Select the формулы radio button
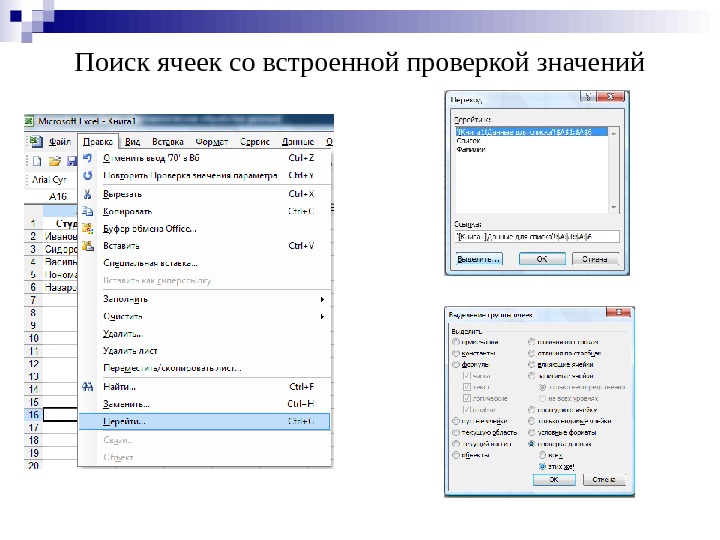720x540 pixels. [456, 365]
